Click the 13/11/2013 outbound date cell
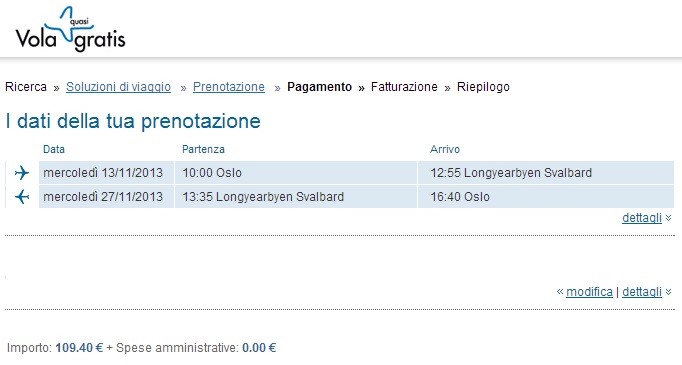 [107, 173]
